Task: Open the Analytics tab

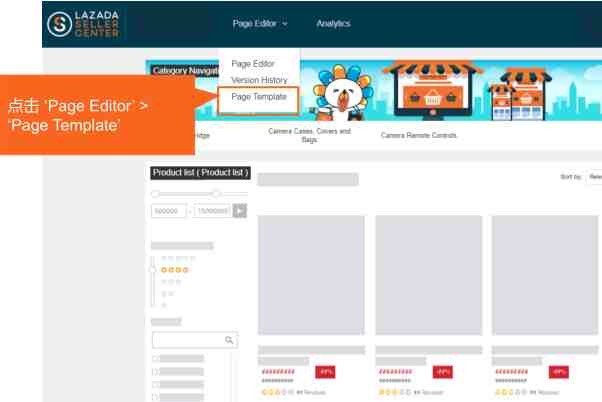Action: [x=333, y=24]
